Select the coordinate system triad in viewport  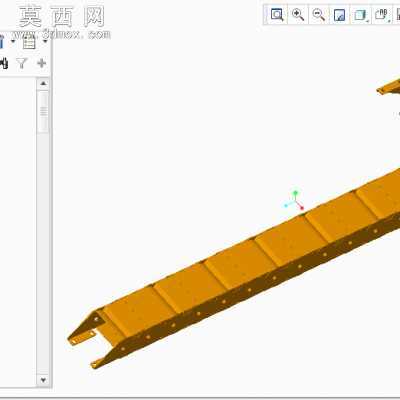click(x=294, y=201)
